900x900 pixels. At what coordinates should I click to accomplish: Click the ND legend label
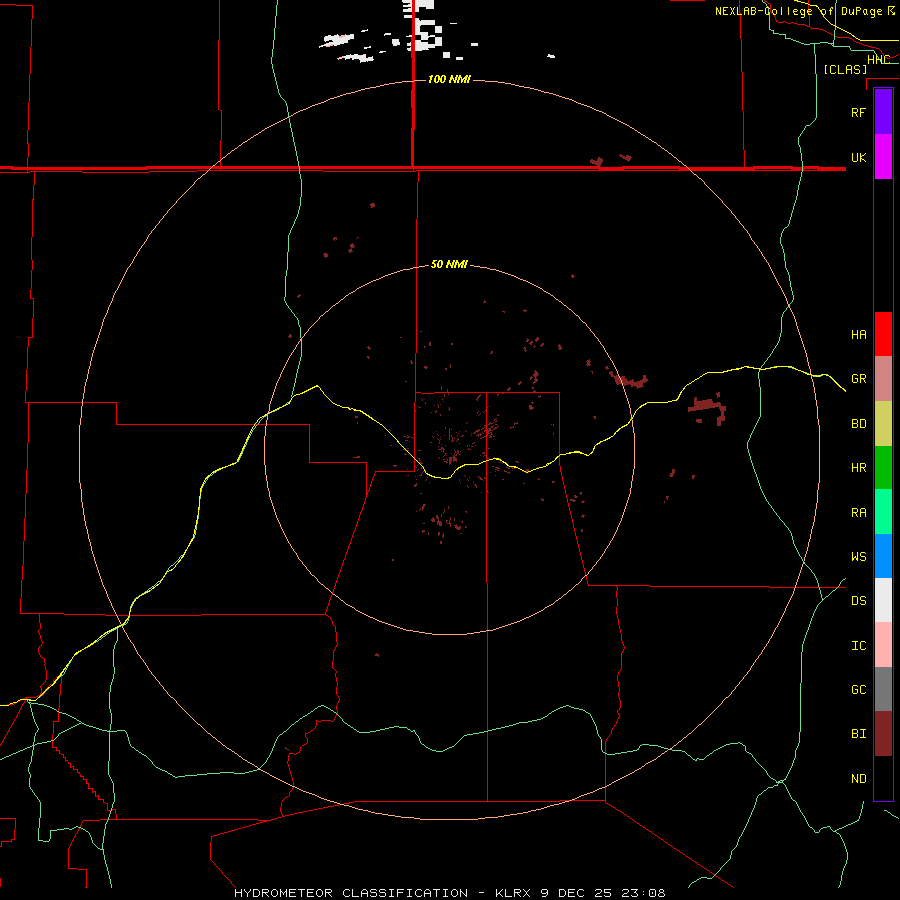pos(858,778)
